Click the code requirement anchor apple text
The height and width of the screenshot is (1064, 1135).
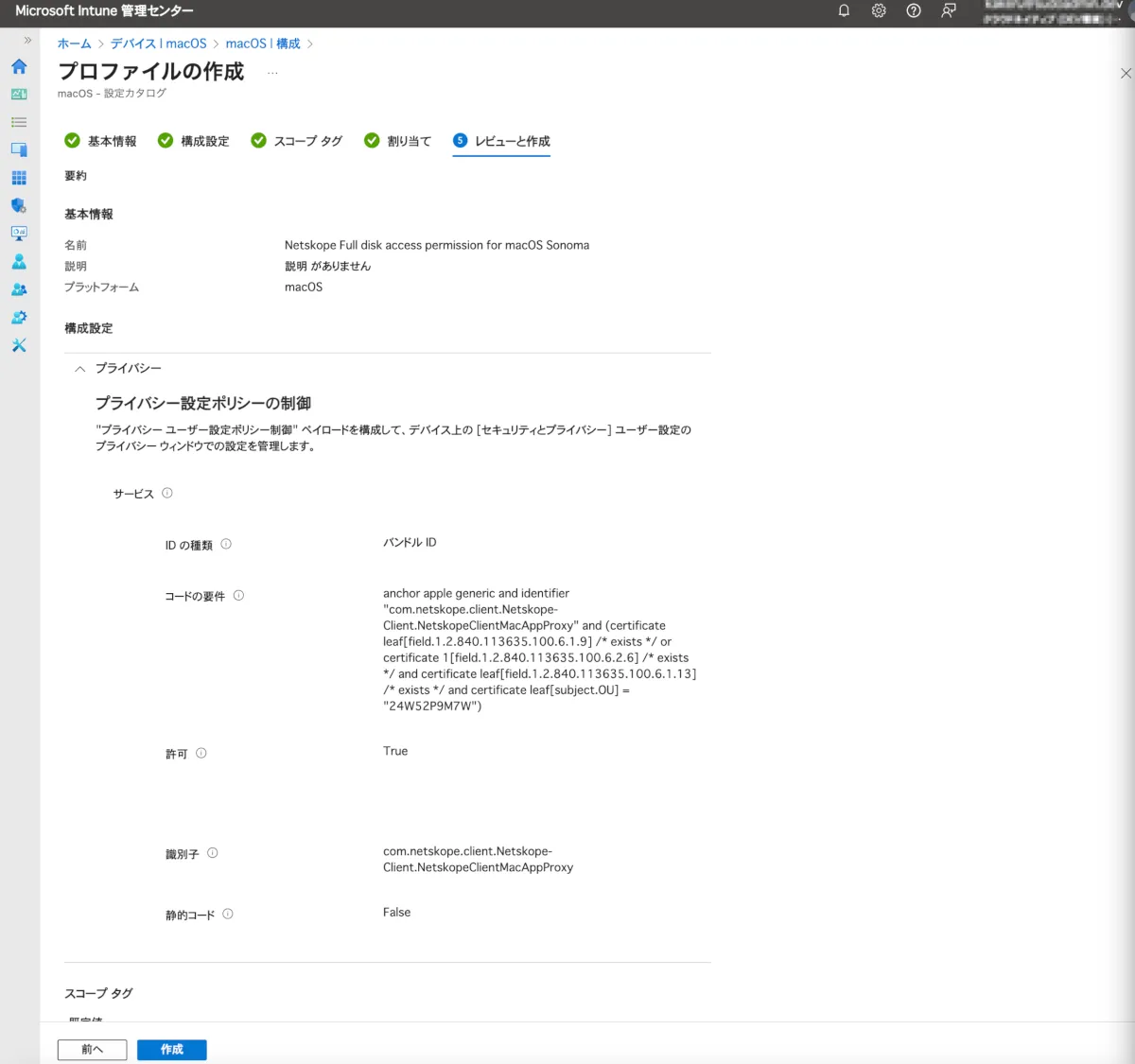pos(539,650)
